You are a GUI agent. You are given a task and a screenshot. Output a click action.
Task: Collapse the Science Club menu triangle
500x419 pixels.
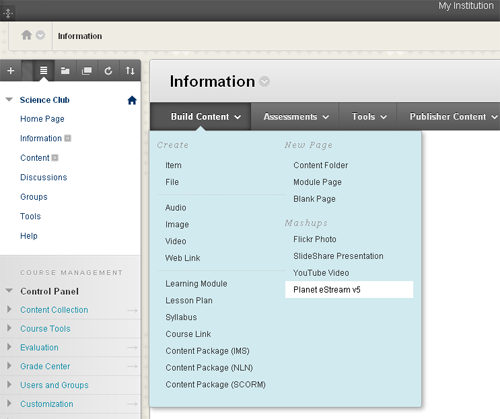coord(9,99)
